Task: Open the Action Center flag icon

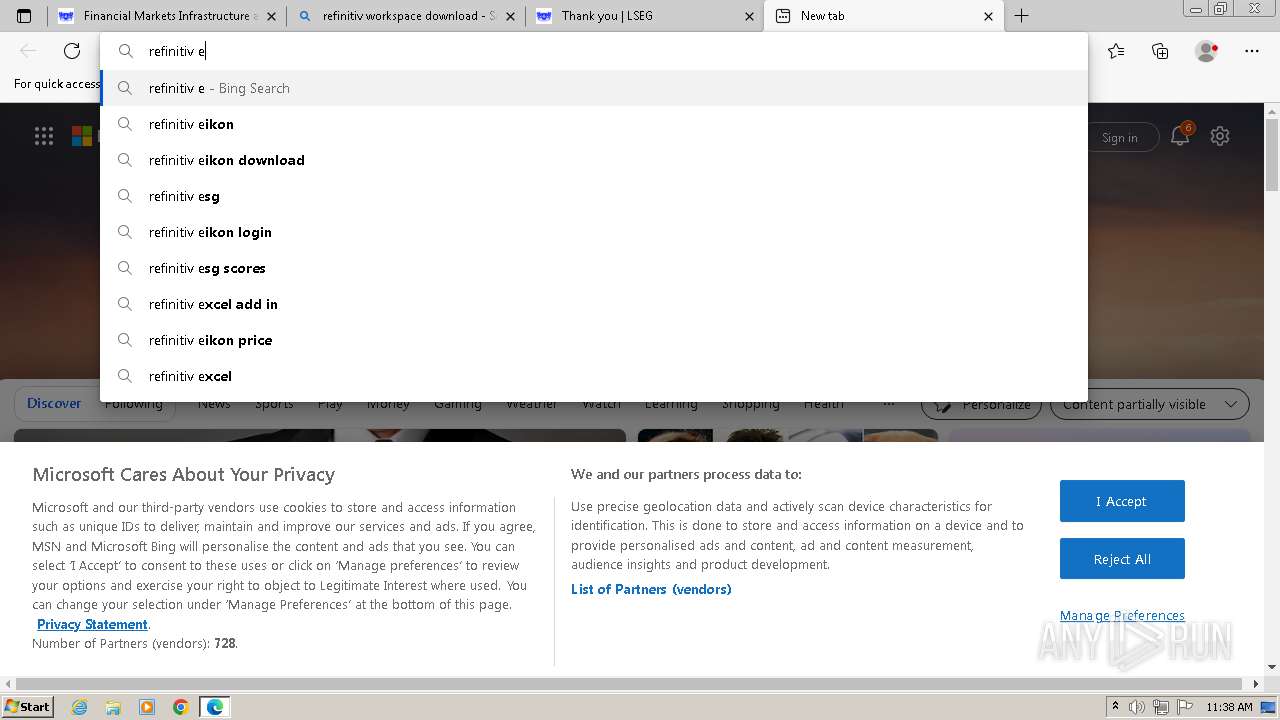Action: pos(1183,707)
